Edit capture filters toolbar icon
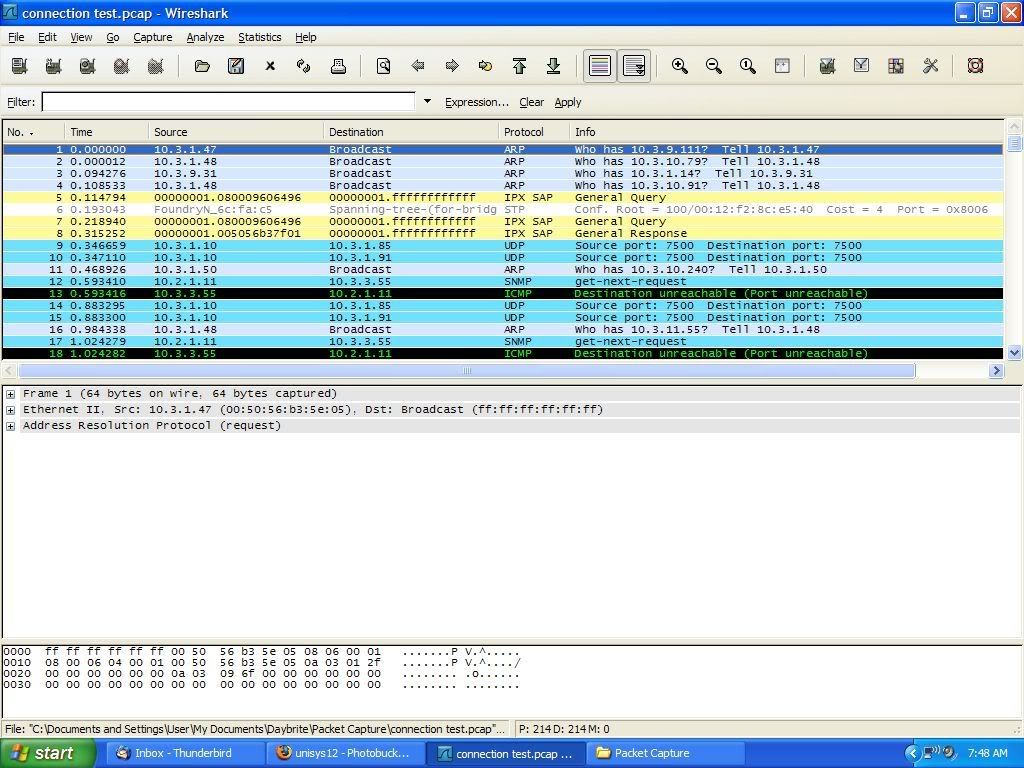The height and width of the screenshot is (768, 1024). (x=827, y=66)
